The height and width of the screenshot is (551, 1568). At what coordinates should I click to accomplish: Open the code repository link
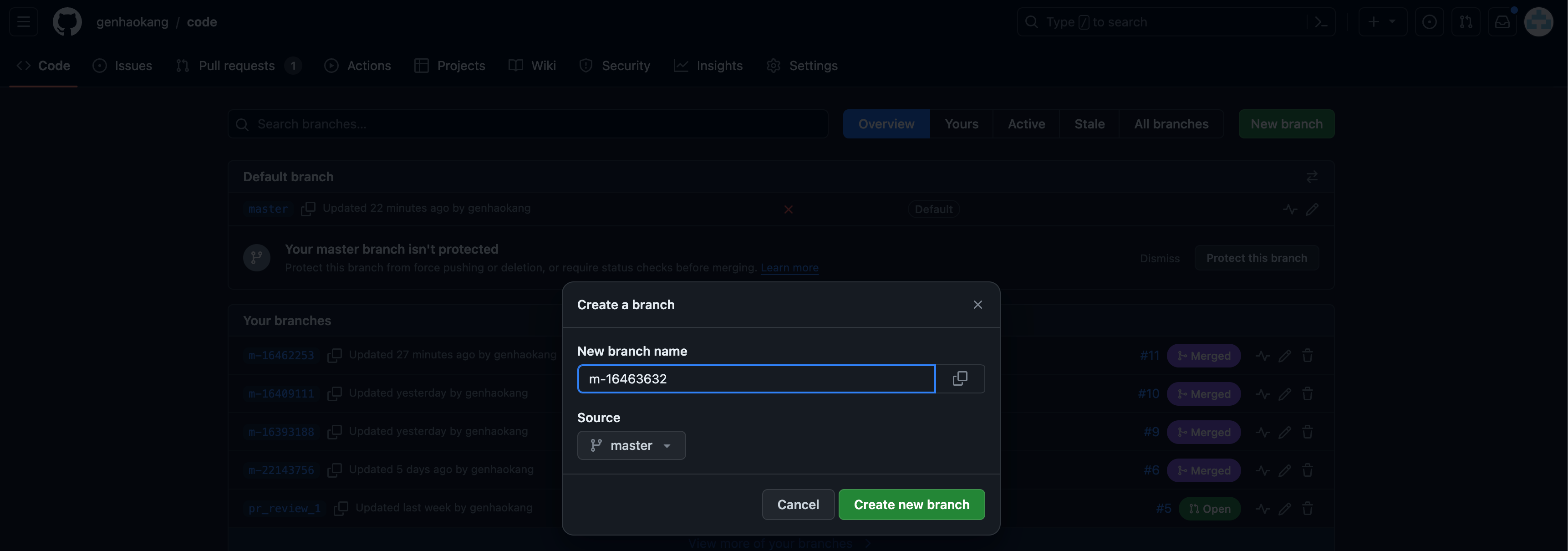202,22
